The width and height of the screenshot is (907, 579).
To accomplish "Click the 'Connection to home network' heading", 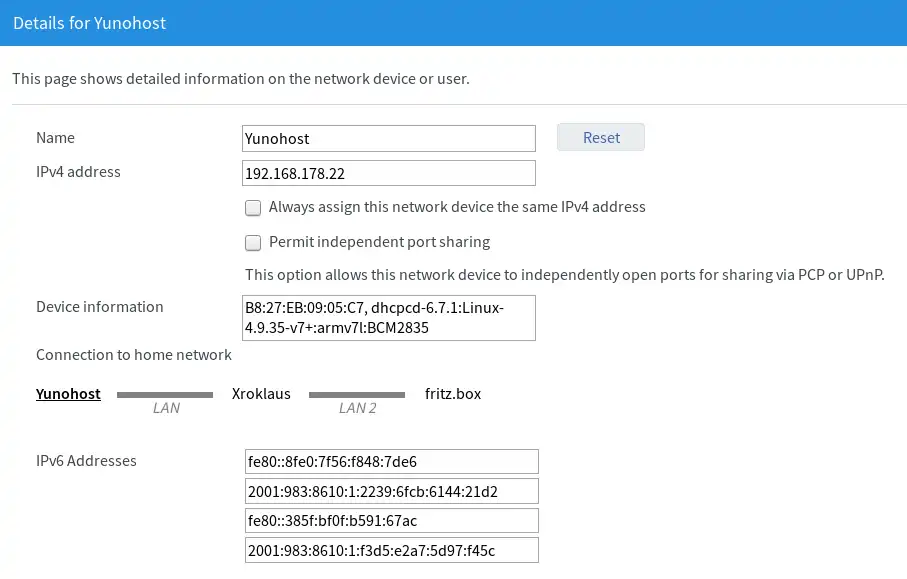I will coord(134,355).
